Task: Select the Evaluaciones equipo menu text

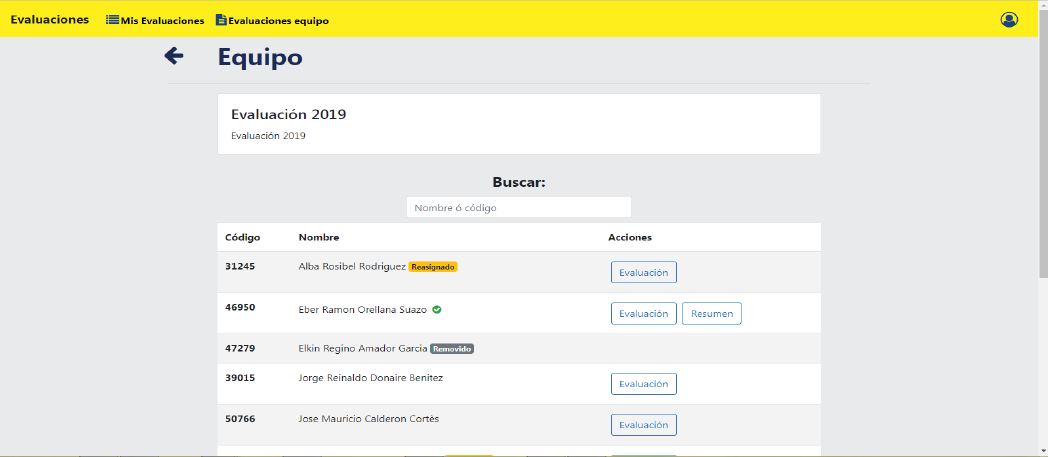Action: point(278,21)
